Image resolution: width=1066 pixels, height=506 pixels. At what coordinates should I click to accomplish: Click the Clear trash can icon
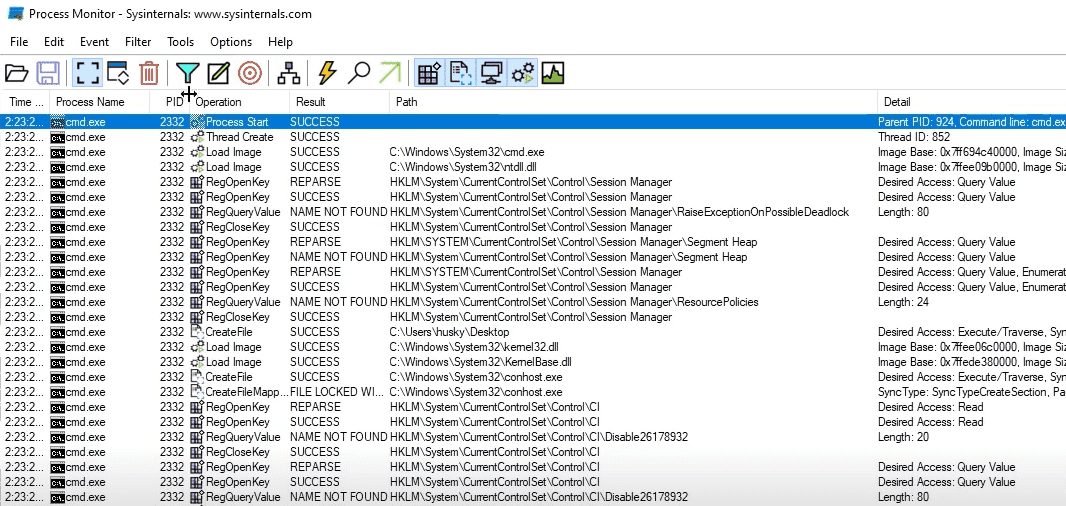(149, 73)
